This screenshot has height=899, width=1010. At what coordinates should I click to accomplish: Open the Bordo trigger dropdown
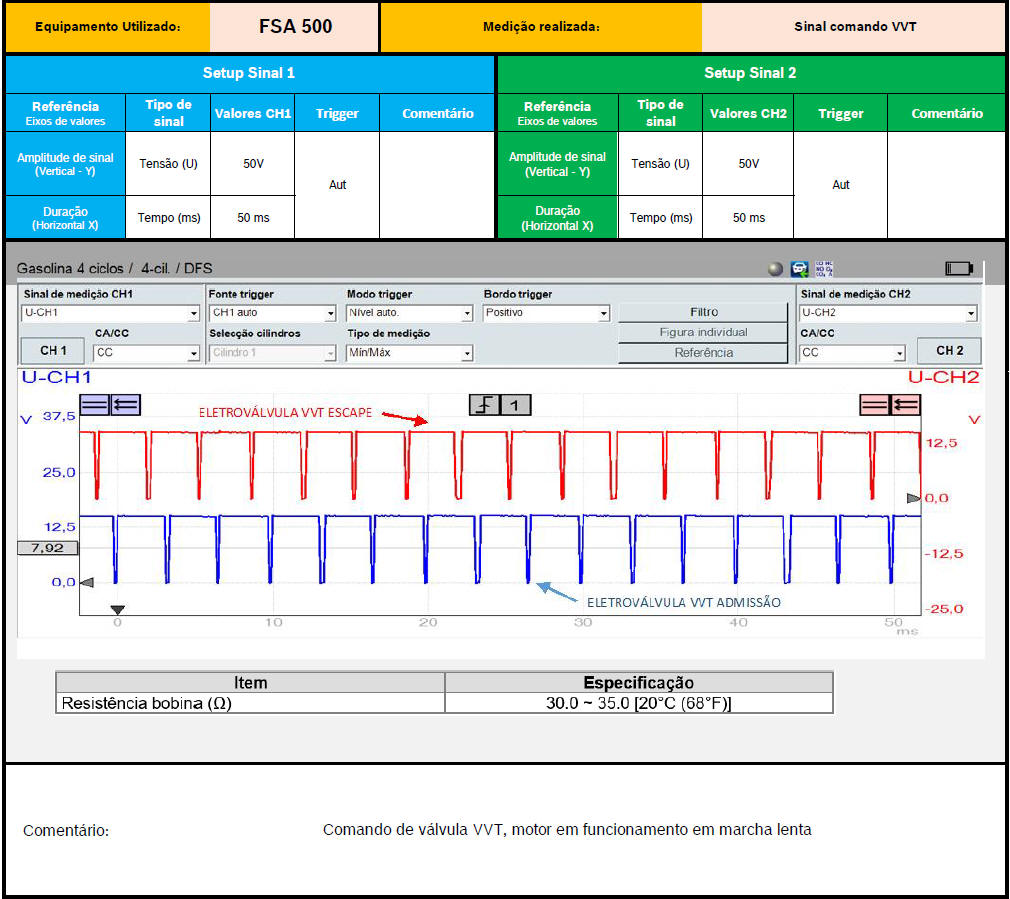546,313
